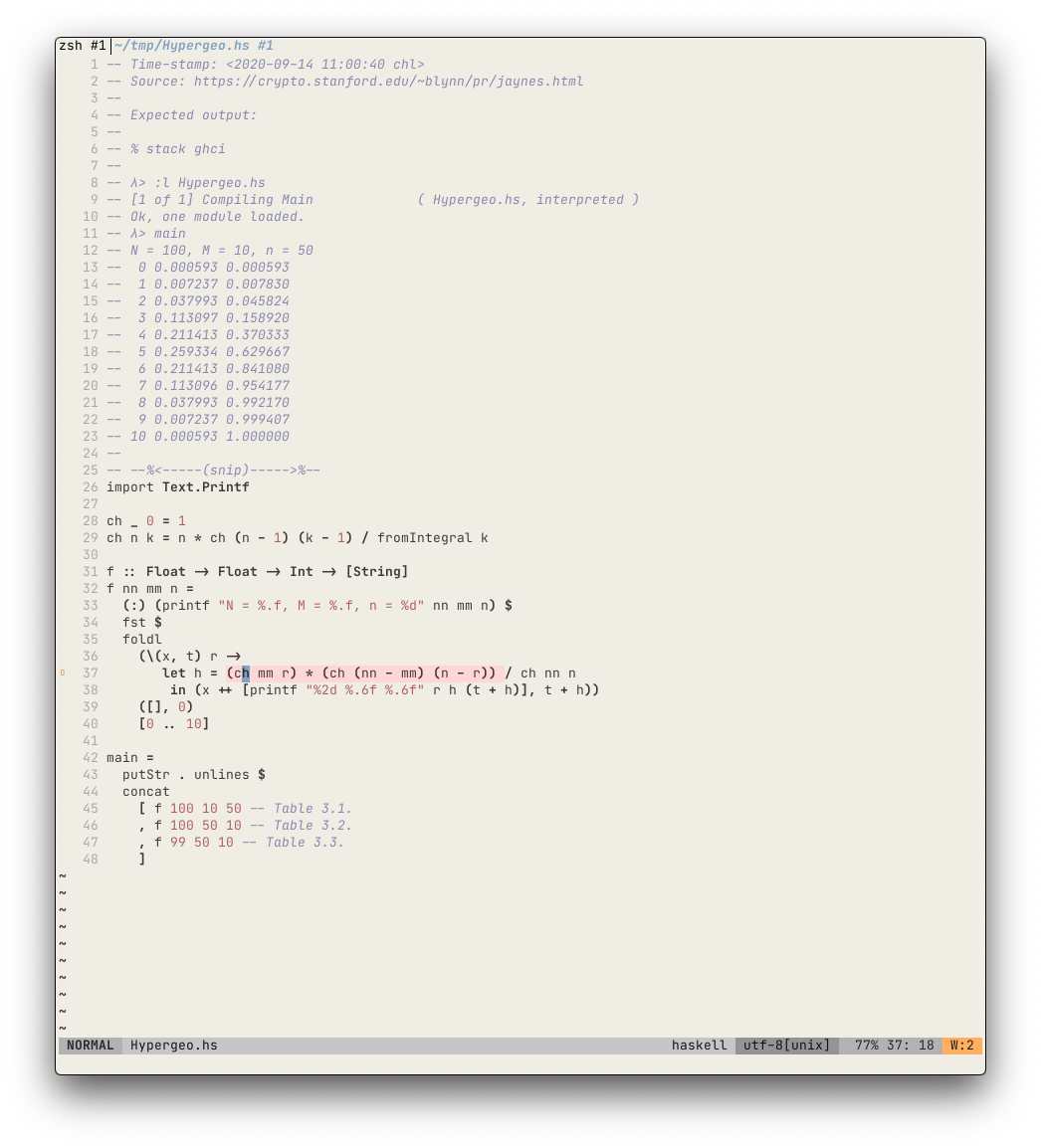This screenshot has width=1041, height=1148.
Task: Click the warning sign marker beside line 37
Action: (x=63, y=673)
